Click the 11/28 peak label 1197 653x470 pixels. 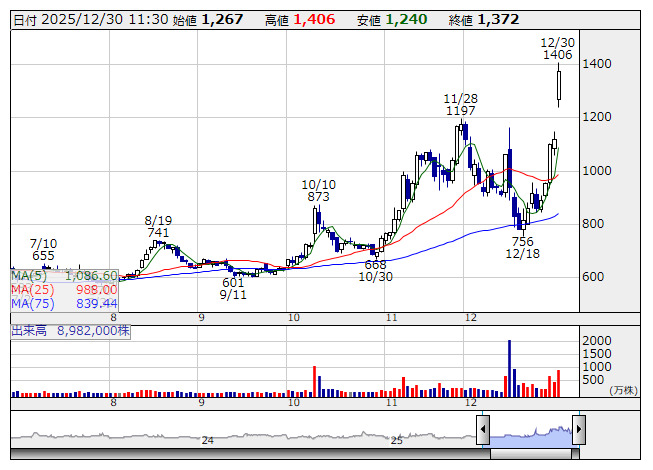tap(459, 111)
